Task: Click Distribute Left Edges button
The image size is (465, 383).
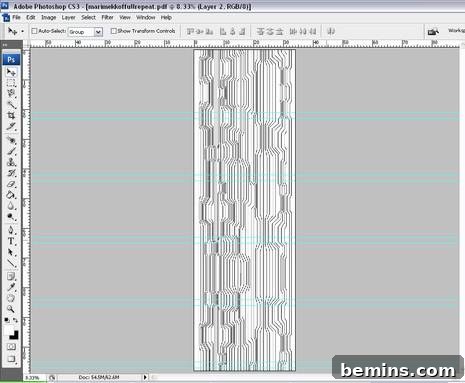Action: tap(293, 32)
